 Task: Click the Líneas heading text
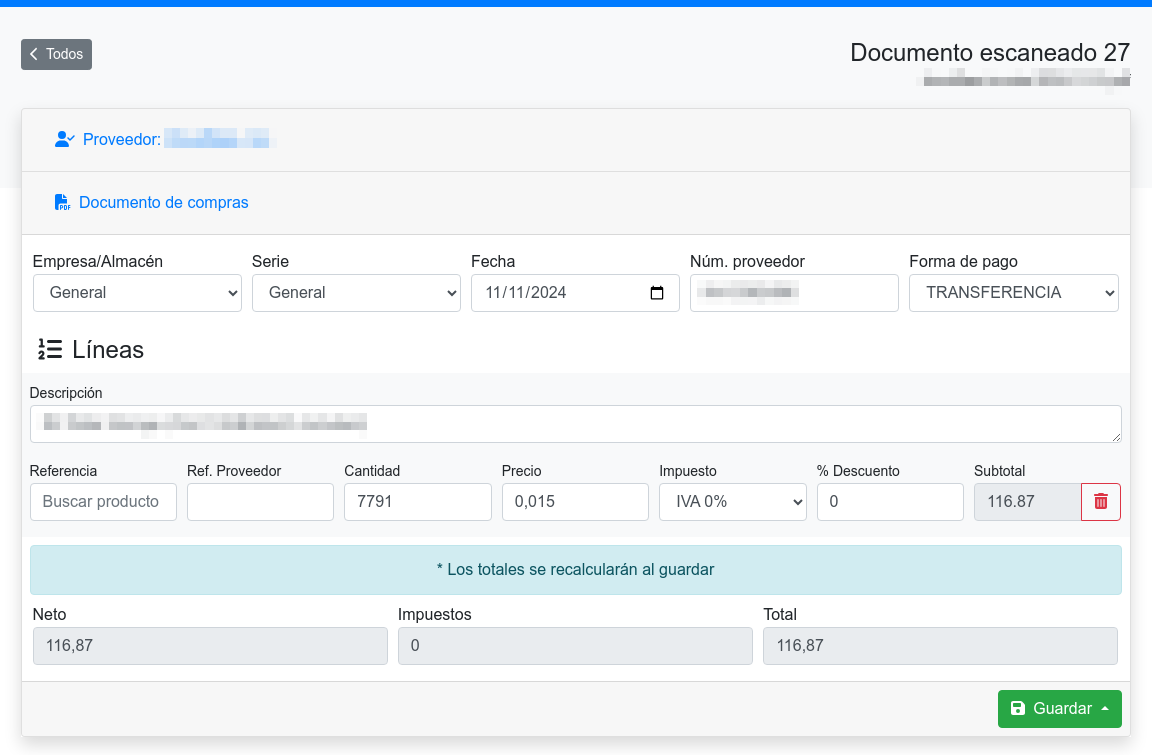pyautogui.click(x=108, y=350)
